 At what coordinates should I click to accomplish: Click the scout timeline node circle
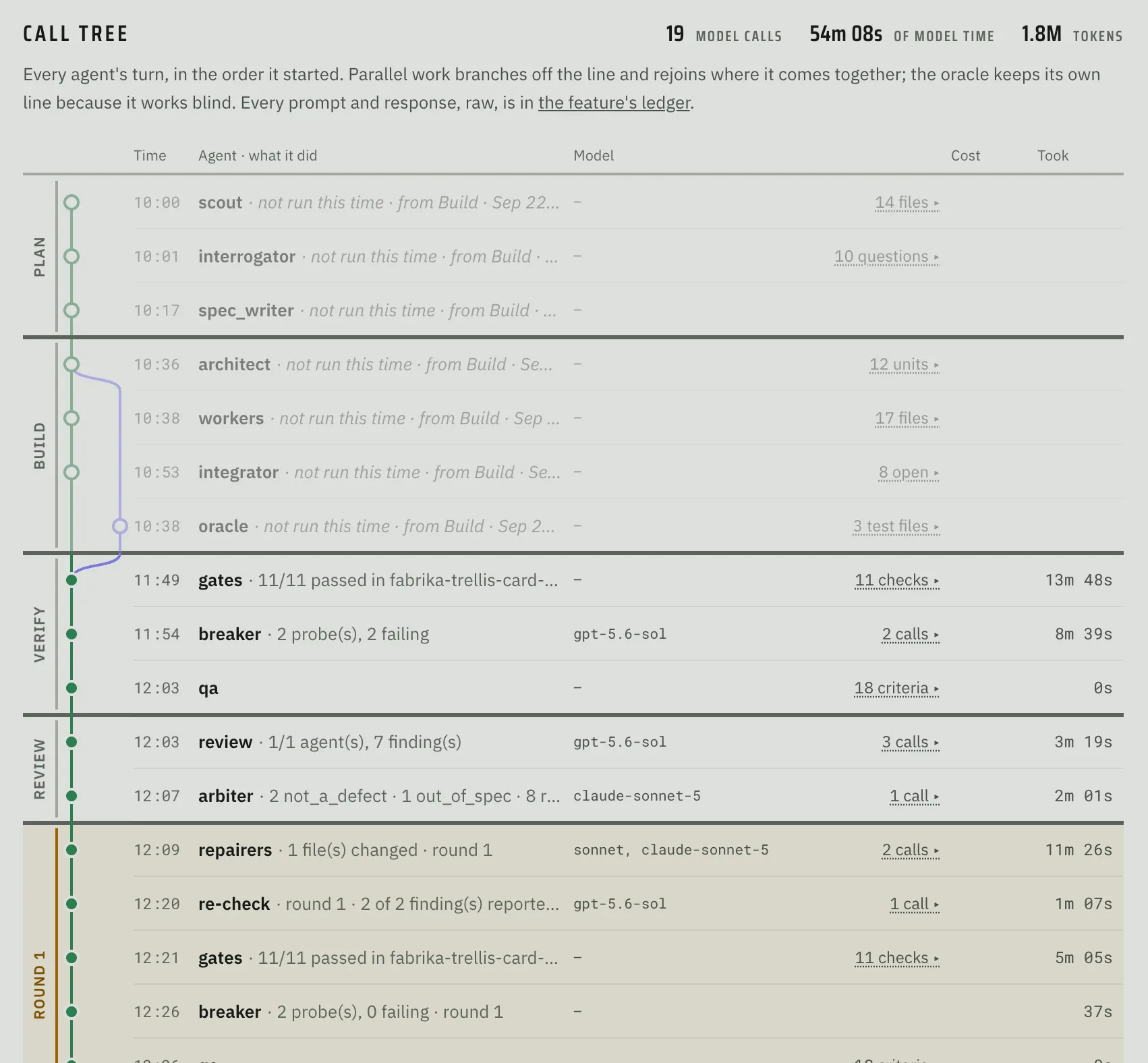71,202
